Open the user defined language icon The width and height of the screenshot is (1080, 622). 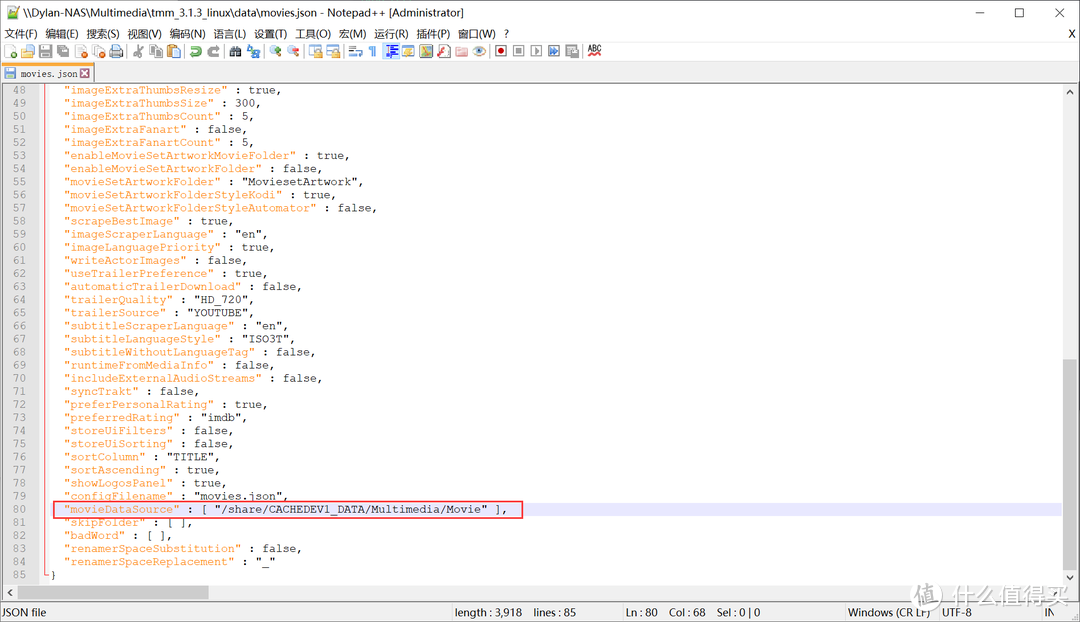[x=408, y=52]
